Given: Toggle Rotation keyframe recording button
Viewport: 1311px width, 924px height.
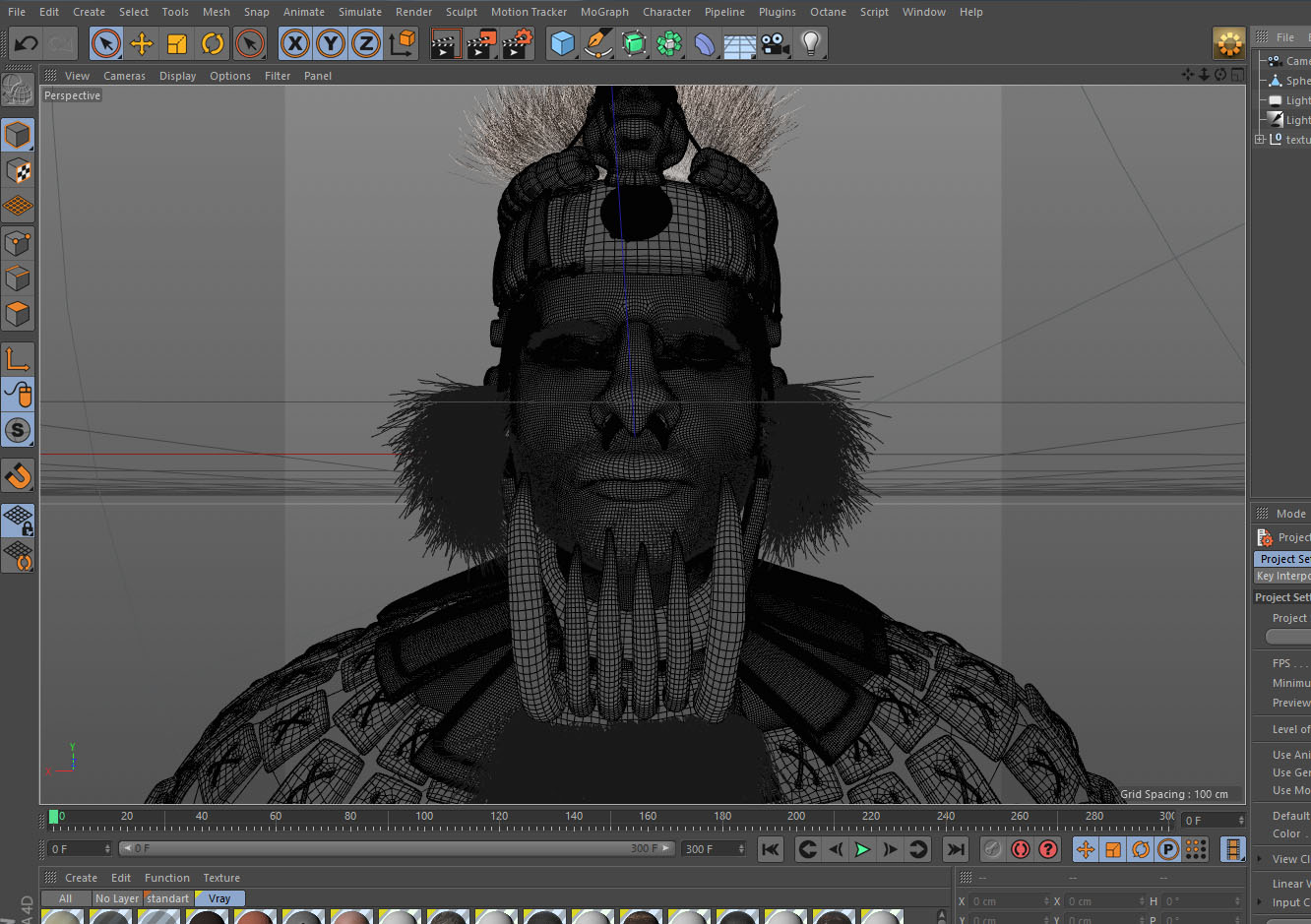Looking at the screenshot, I should click(x=1141, y=849).
